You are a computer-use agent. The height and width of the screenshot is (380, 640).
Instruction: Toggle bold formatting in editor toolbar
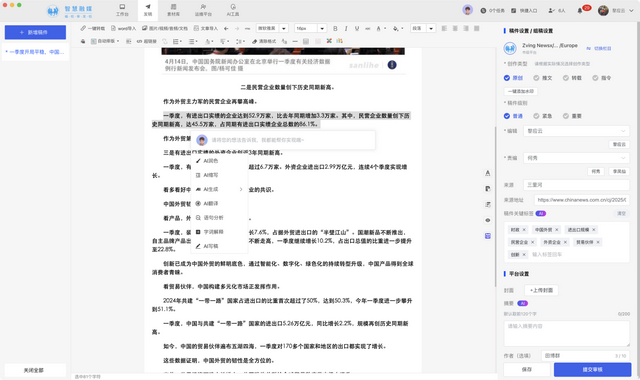point(335,29)
